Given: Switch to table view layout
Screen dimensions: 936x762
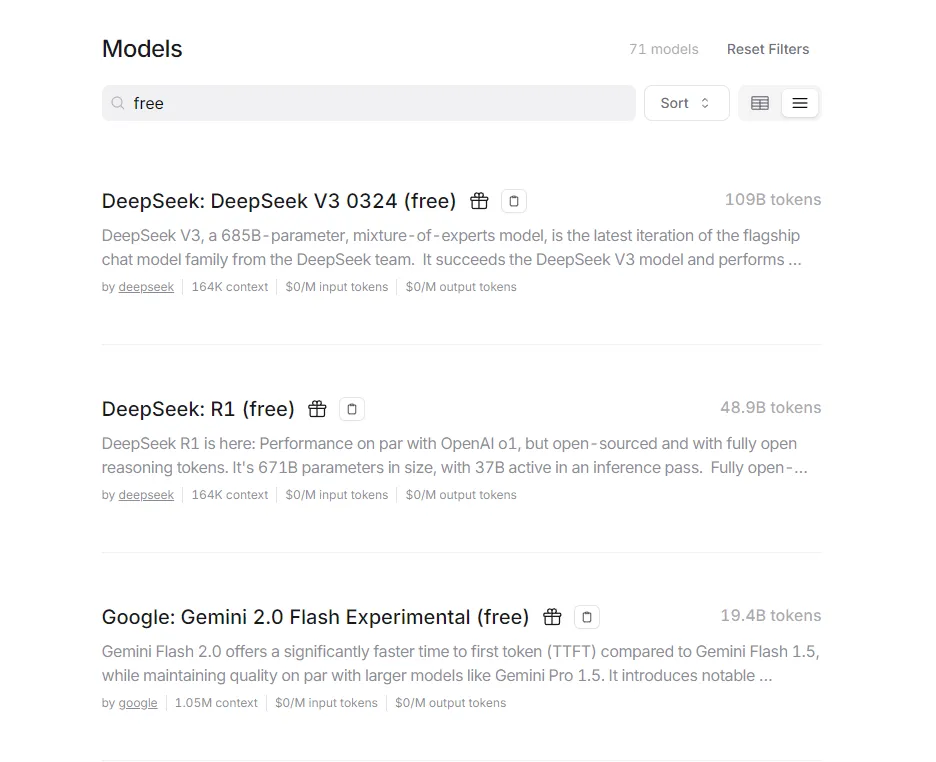Looking at the screenshot, I should (760, 103).
